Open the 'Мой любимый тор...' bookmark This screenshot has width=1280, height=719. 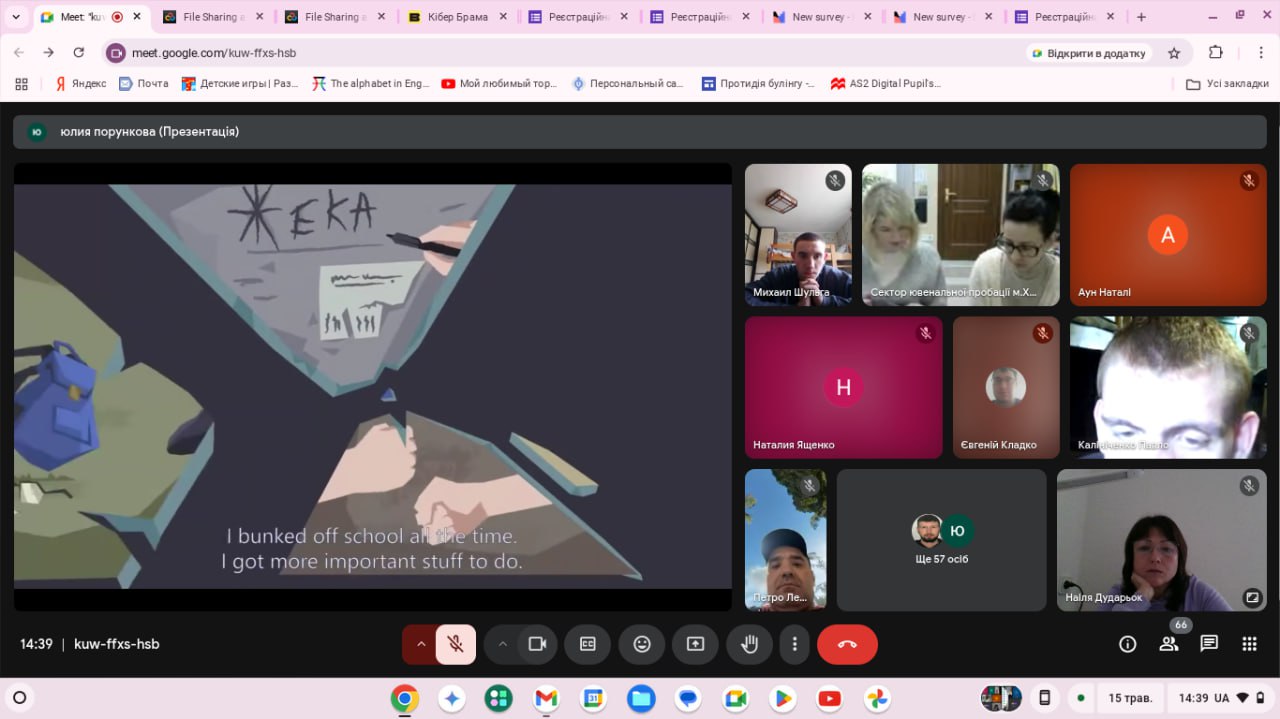coord(499,84)
